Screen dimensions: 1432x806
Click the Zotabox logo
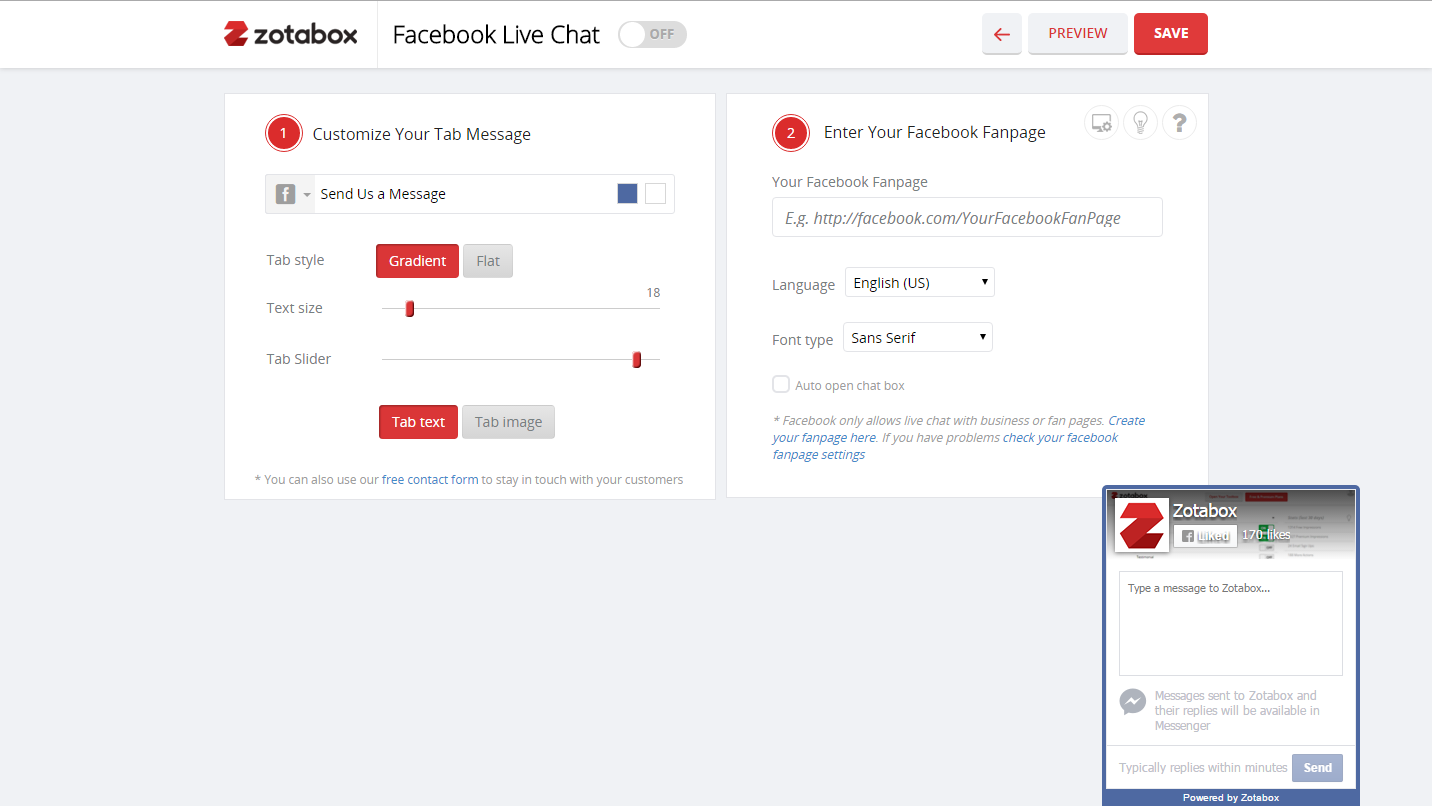290,34
